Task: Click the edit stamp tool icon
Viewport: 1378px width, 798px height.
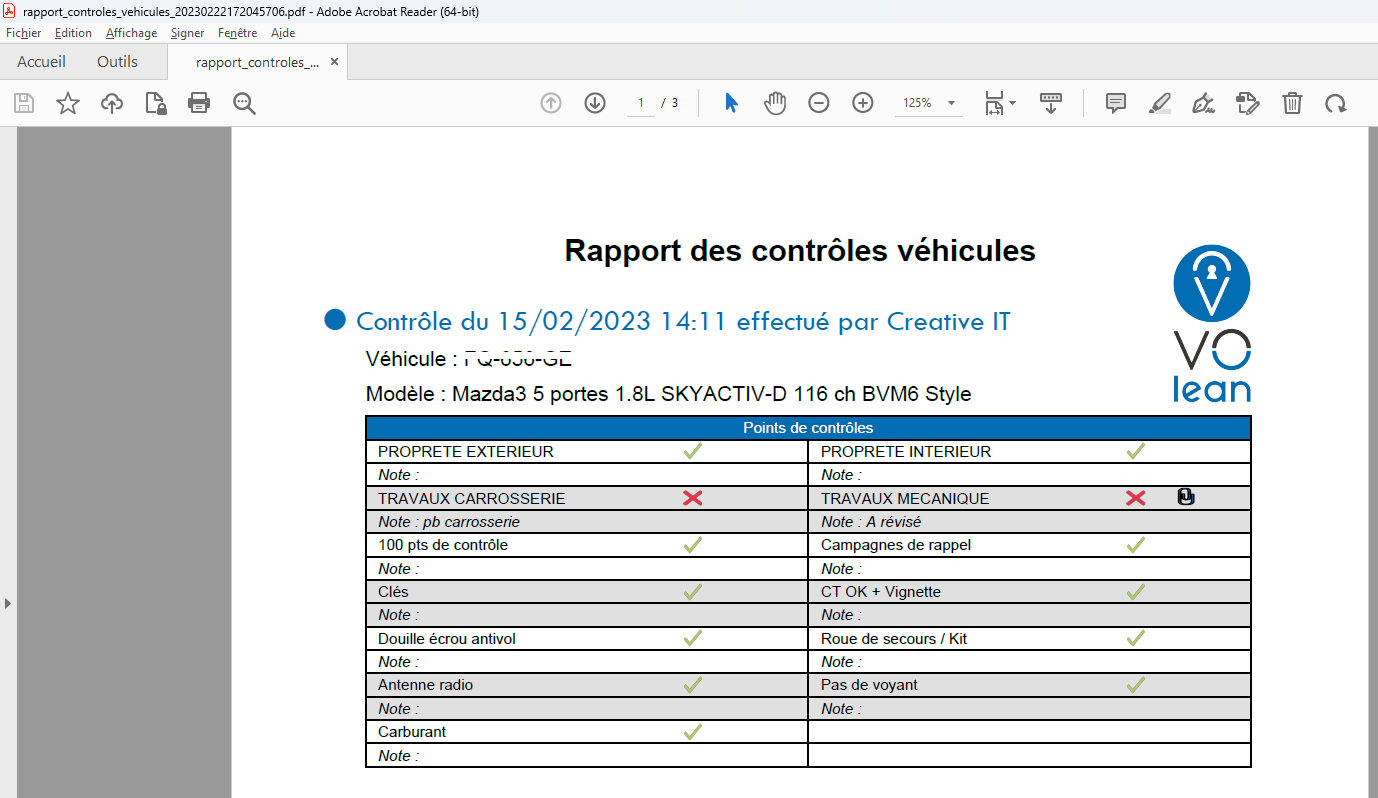Action: point(1248,103)
